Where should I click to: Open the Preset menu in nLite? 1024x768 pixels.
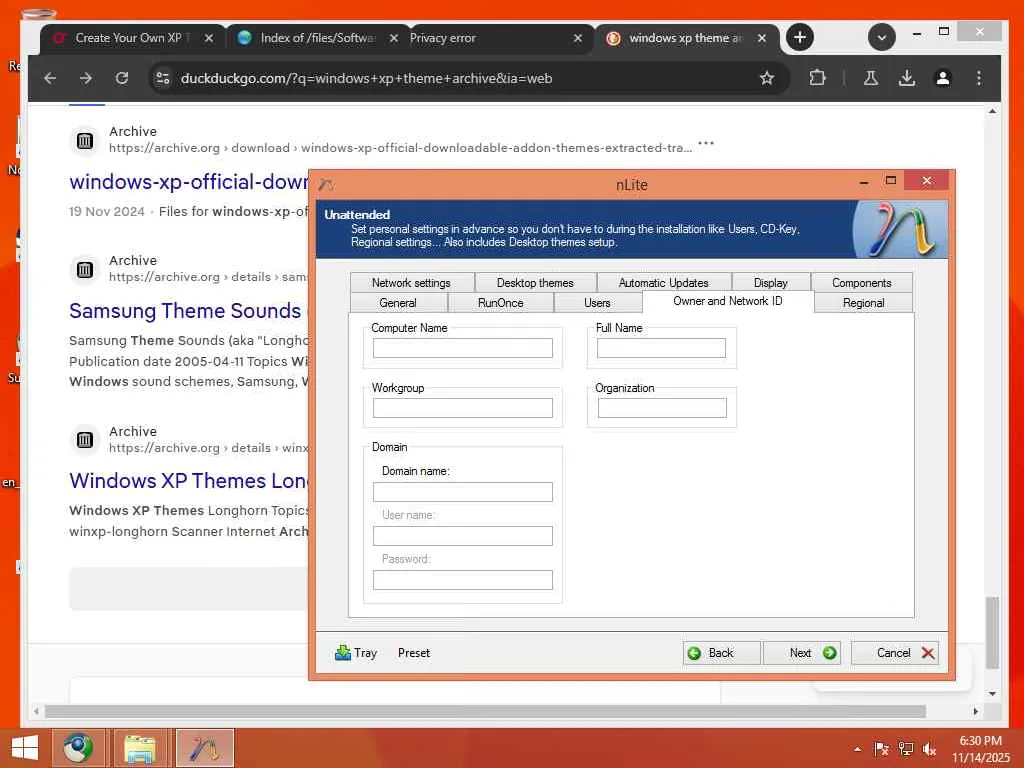(x=414, y=653)
